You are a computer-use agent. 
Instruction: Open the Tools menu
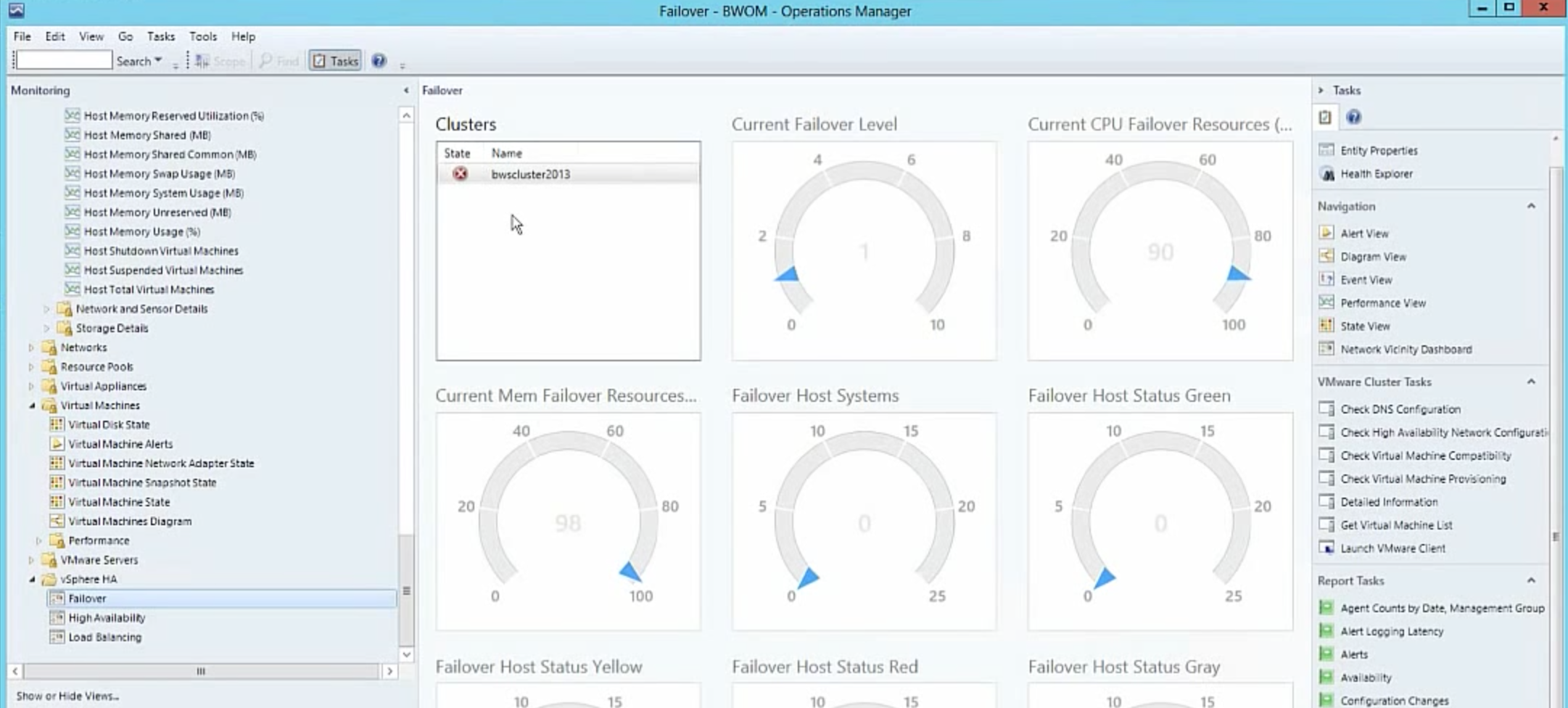[203, 36]
